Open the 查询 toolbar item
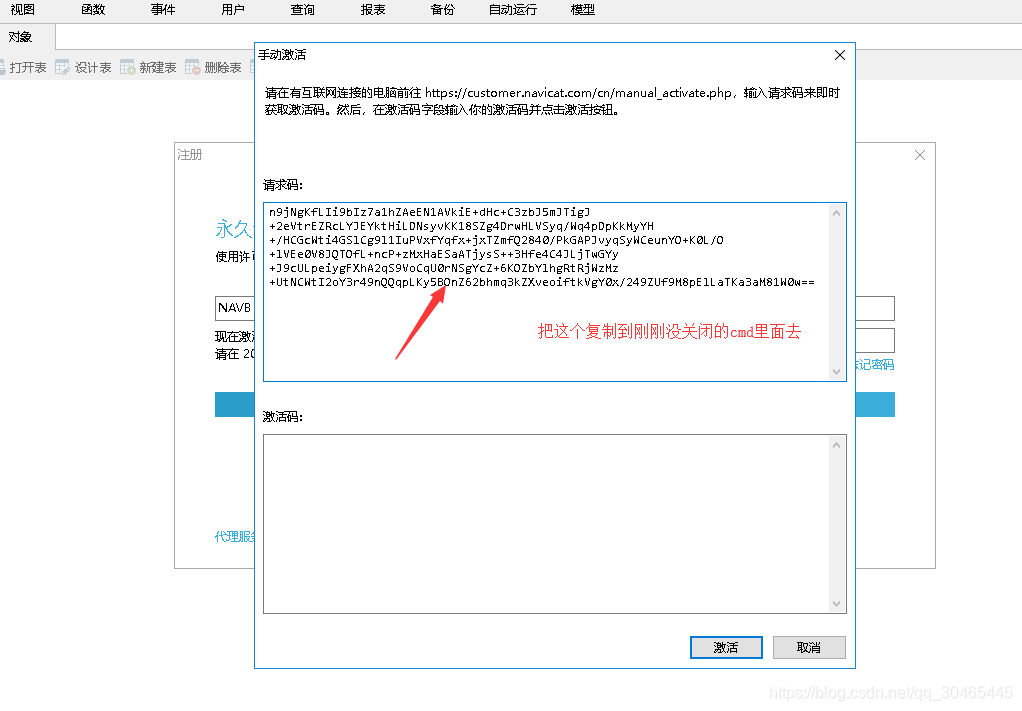 pos(302,10)
